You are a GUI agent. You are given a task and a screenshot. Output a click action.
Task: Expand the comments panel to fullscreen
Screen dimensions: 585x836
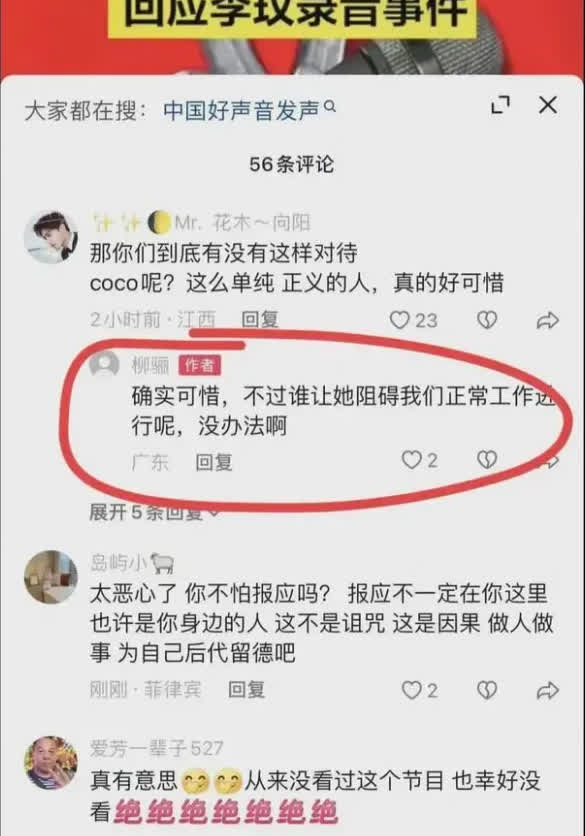pyautogui.click(x=500, y=105)
